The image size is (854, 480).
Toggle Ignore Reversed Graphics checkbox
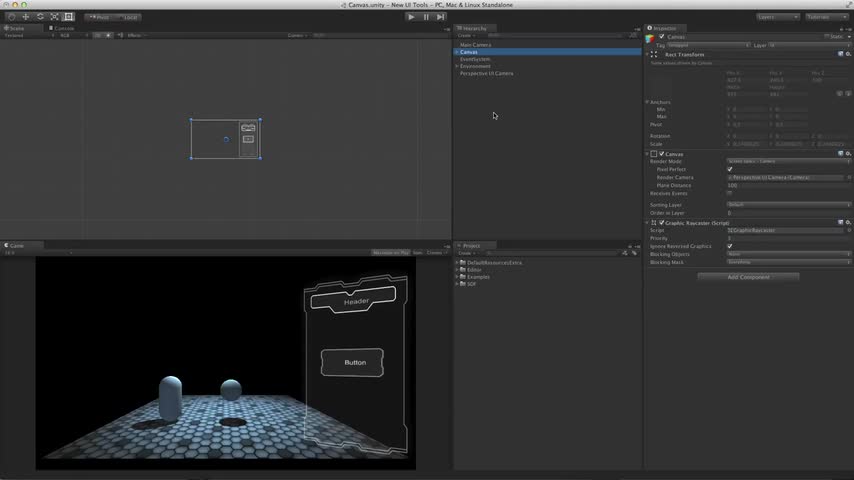point(730,246)
